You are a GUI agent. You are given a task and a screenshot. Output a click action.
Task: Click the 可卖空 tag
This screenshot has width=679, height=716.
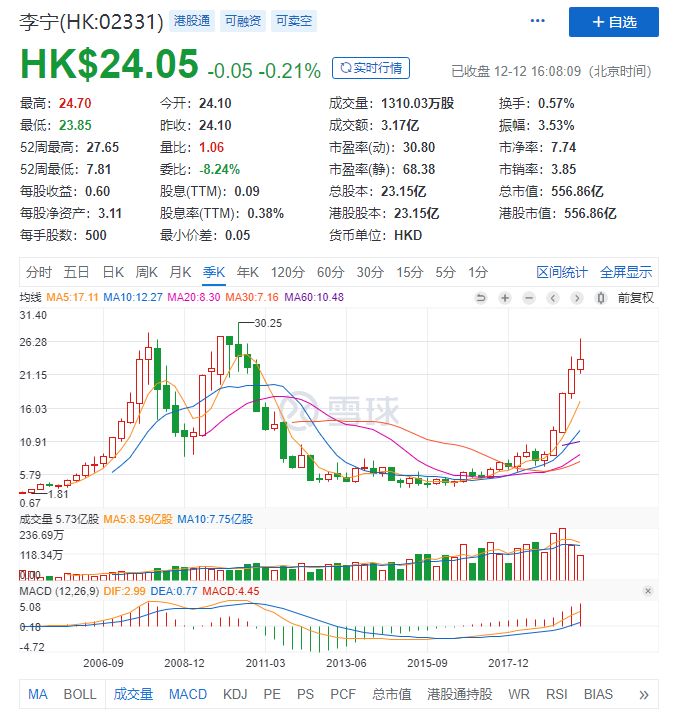coord(294,21)
